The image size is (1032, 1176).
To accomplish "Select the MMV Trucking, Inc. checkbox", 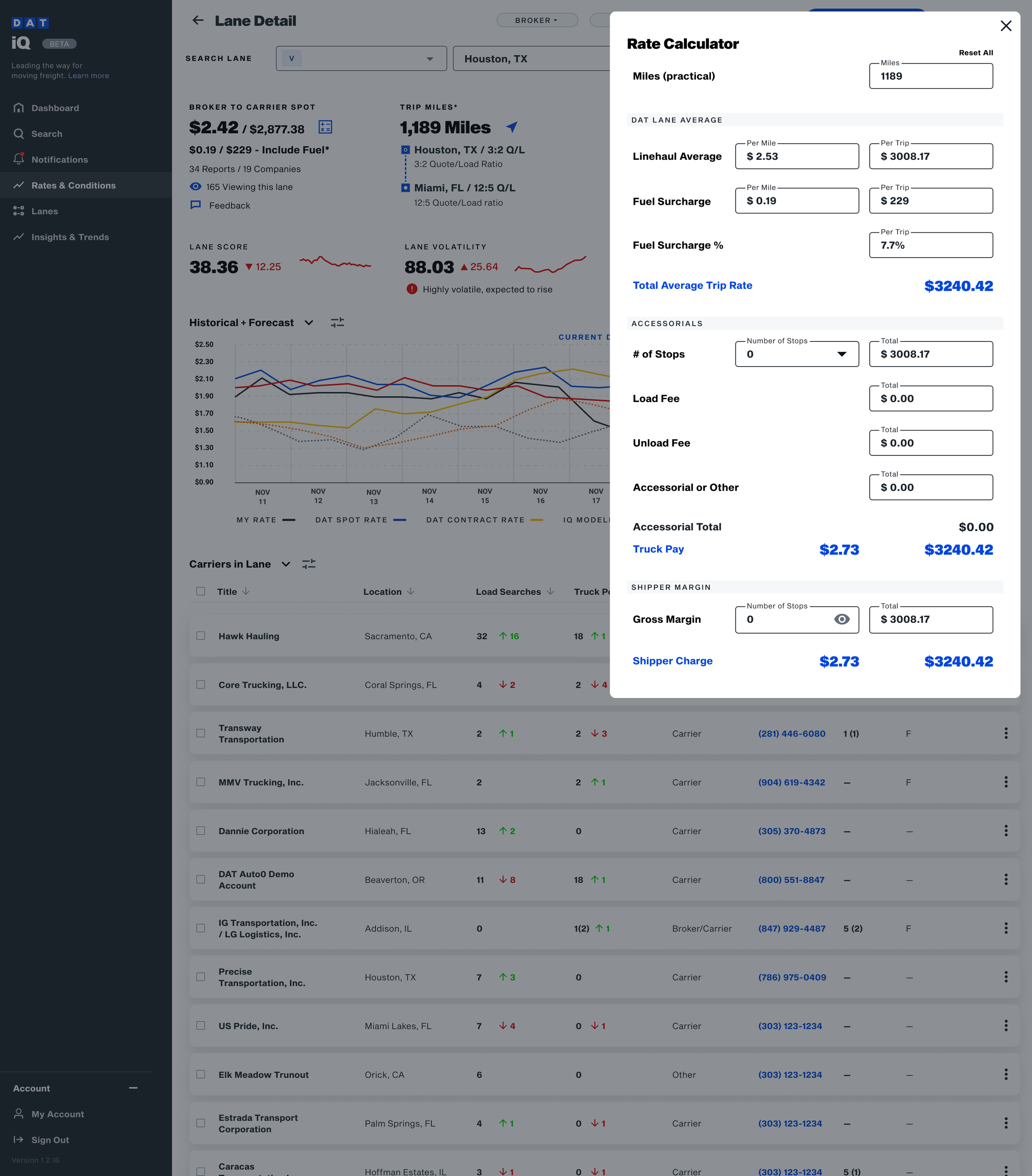I will pyautogui.click(x=201, y=782).
